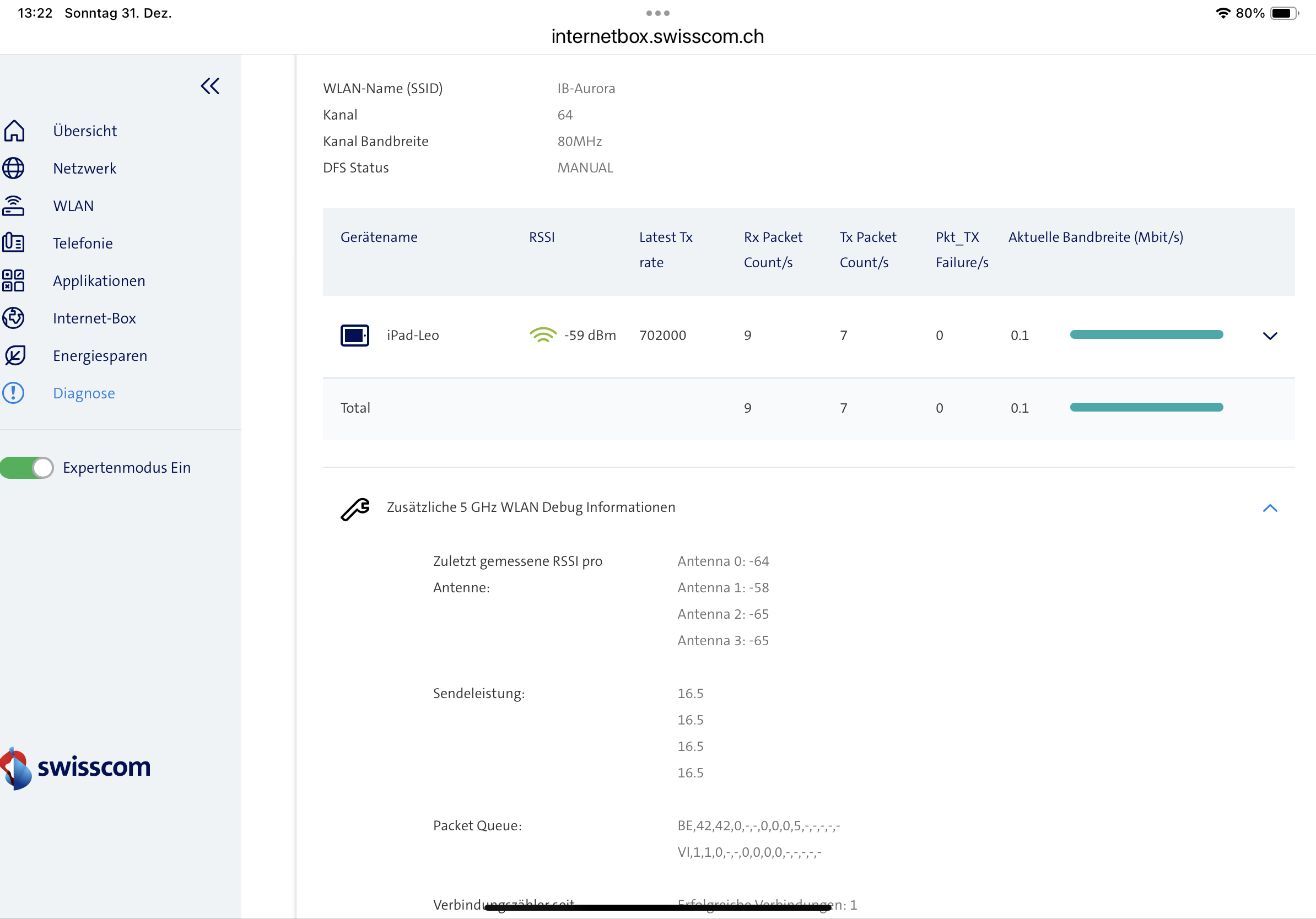Click the Internet-Box icon in sidebar
Screen dimensions: 1316x919
[x=13, y=318]
